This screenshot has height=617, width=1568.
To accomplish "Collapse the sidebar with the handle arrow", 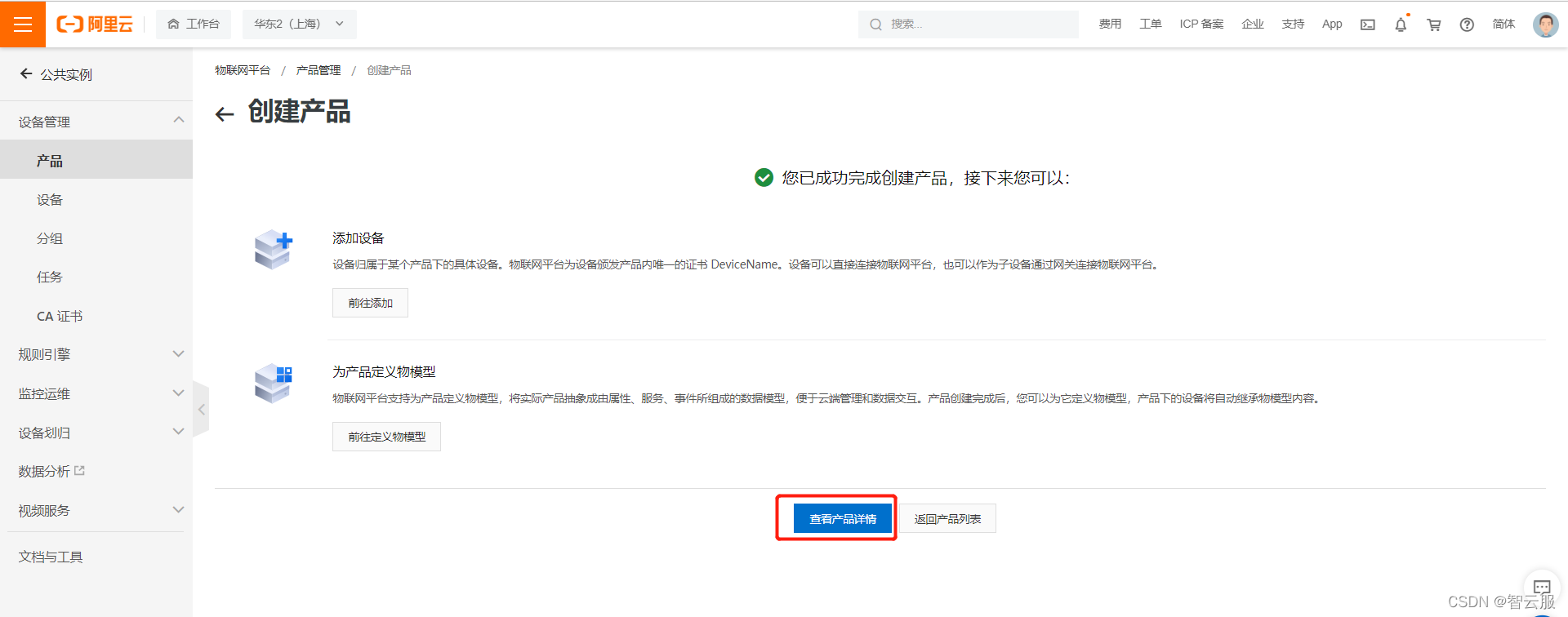I will point(201,410).
